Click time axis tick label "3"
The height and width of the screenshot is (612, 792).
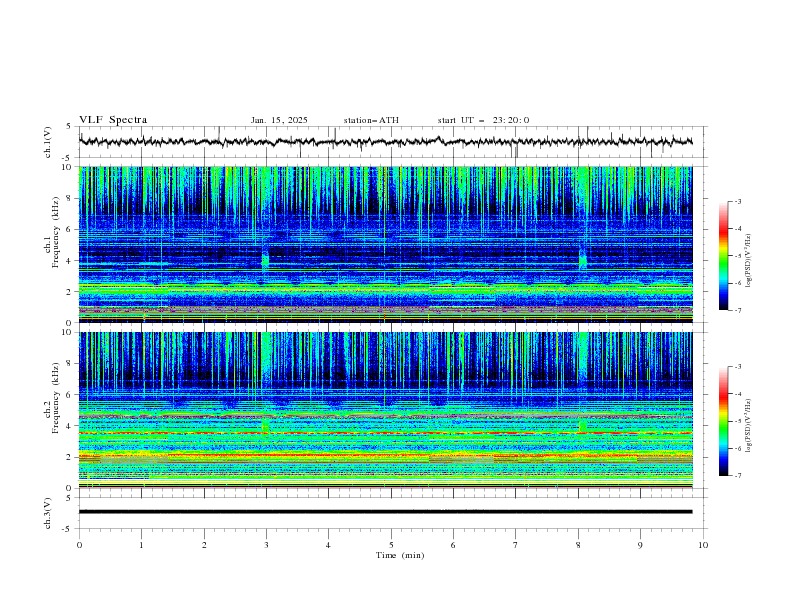pos(266,545)
